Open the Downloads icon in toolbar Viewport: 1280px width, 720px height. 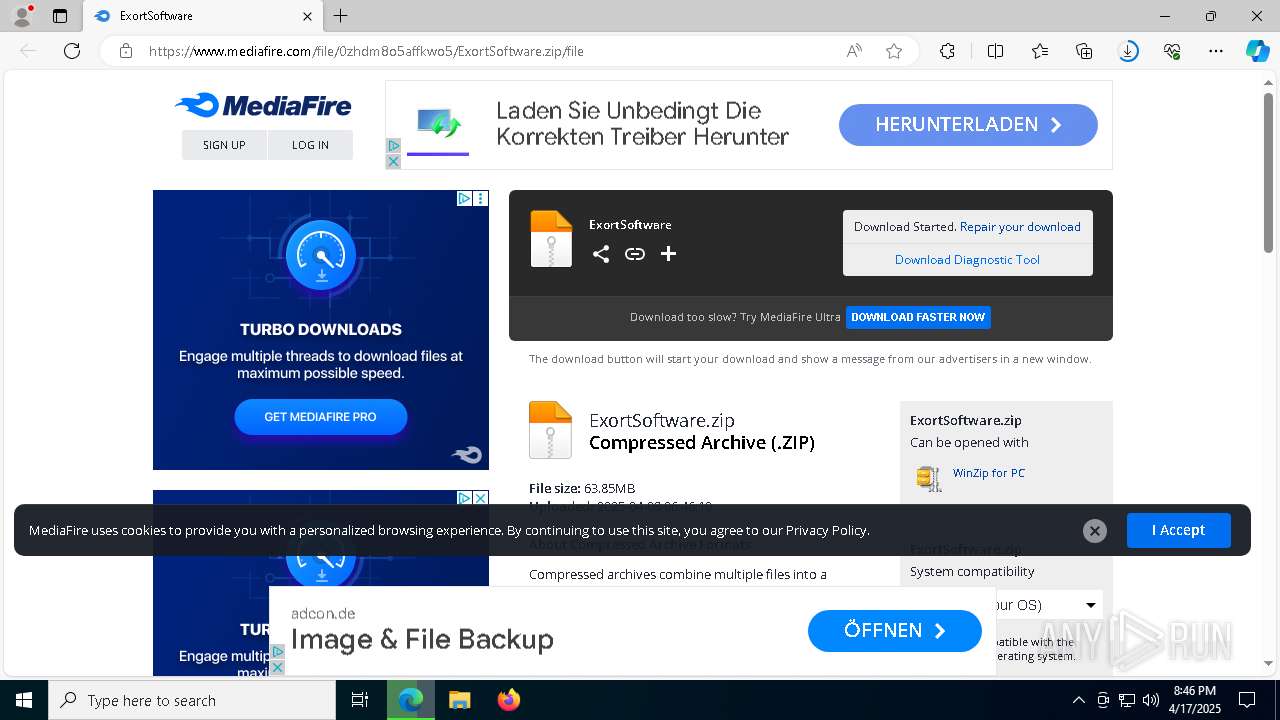(x=1128, y=51)
